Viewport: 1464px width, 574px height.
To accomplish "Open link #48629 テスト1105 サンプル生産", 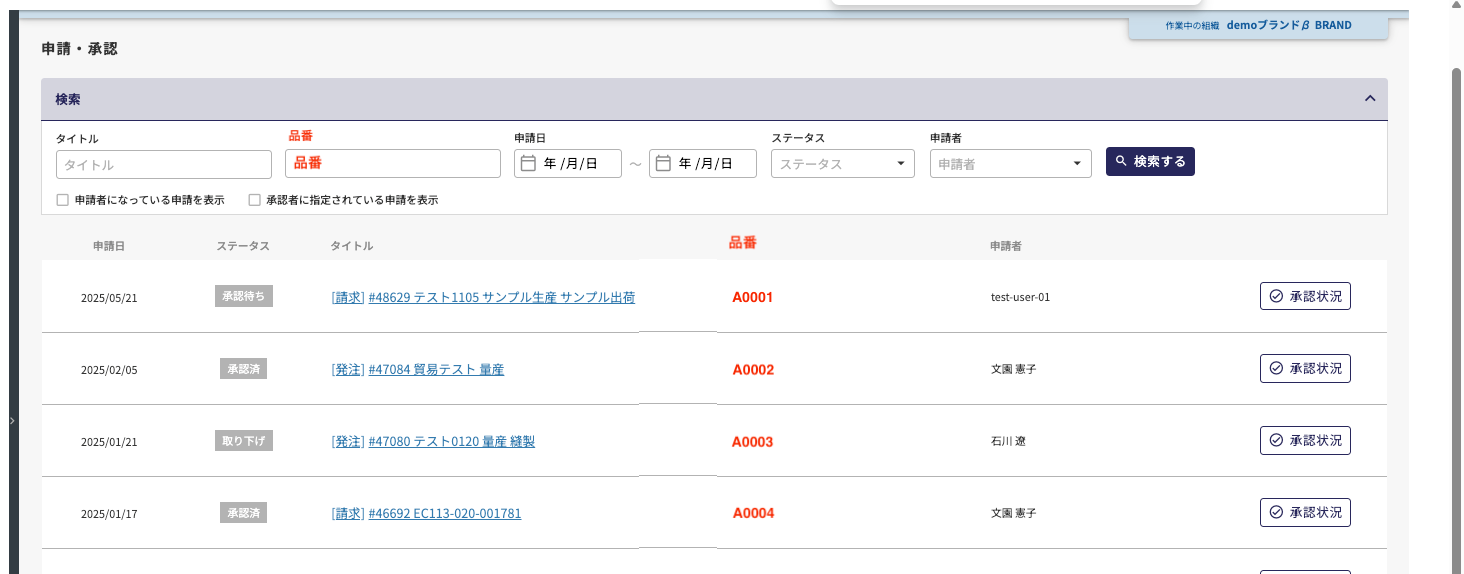I will (502, 297).
